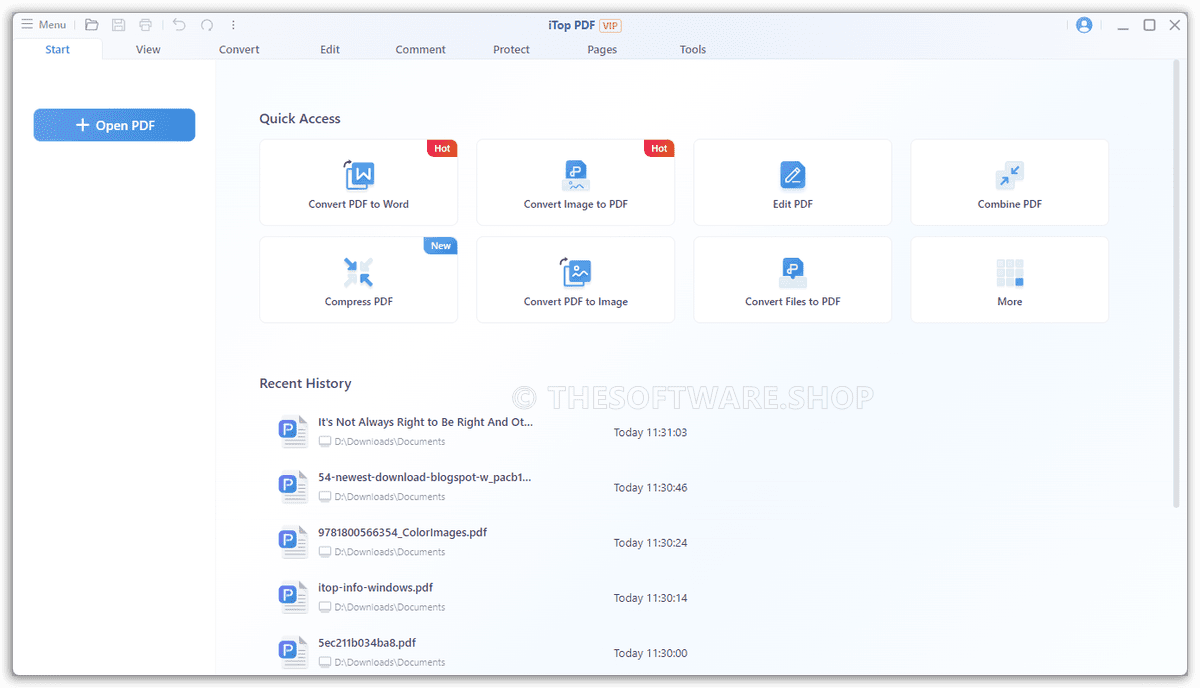Screen dimensions: 1200x688
Task: Click the Convert PDF to Word icon
Action: [x=359, y=175]
